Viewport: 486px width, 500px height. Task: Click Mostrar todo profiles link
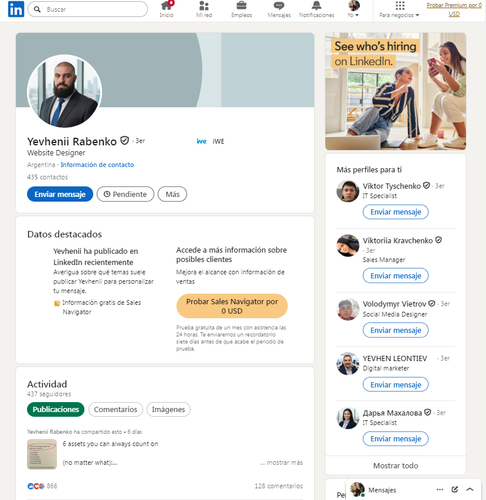[396, 466]
